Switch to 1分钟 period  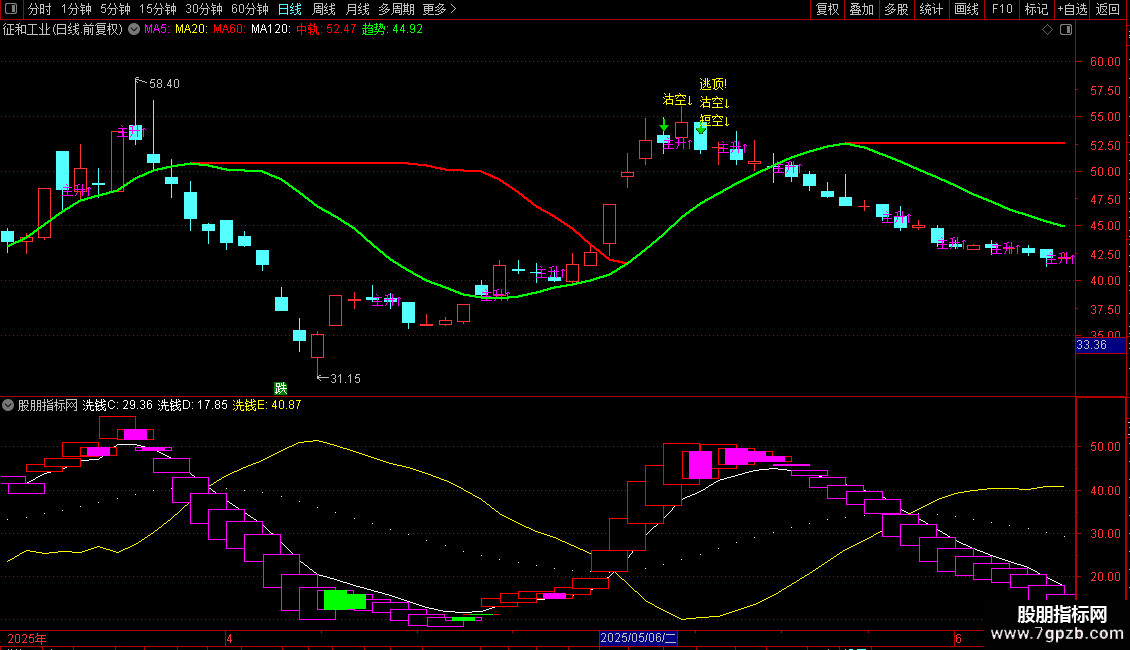click(76, 9)
